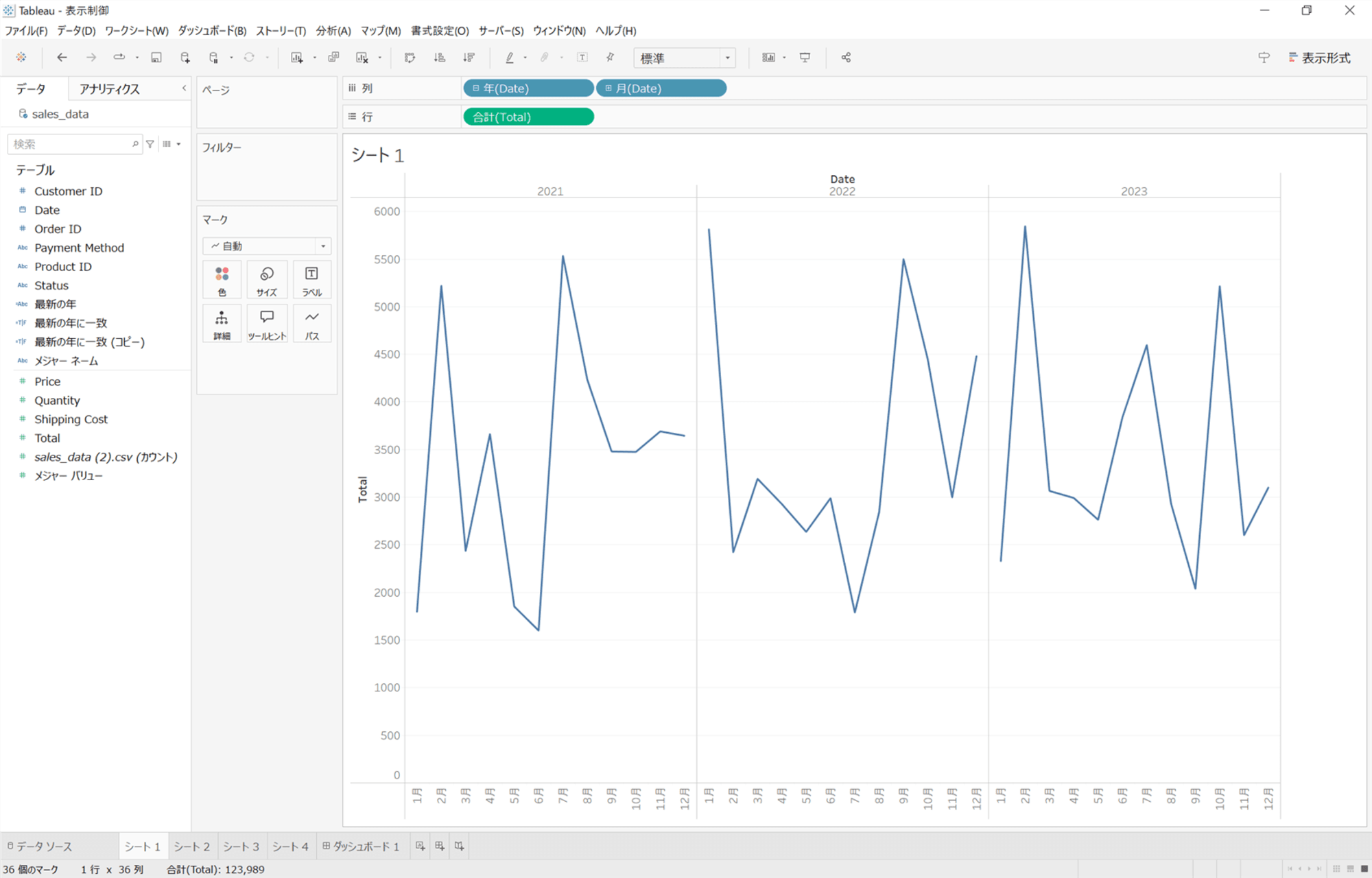Open the パス path mark card
1372x878 pixels.
pos(311,324)
